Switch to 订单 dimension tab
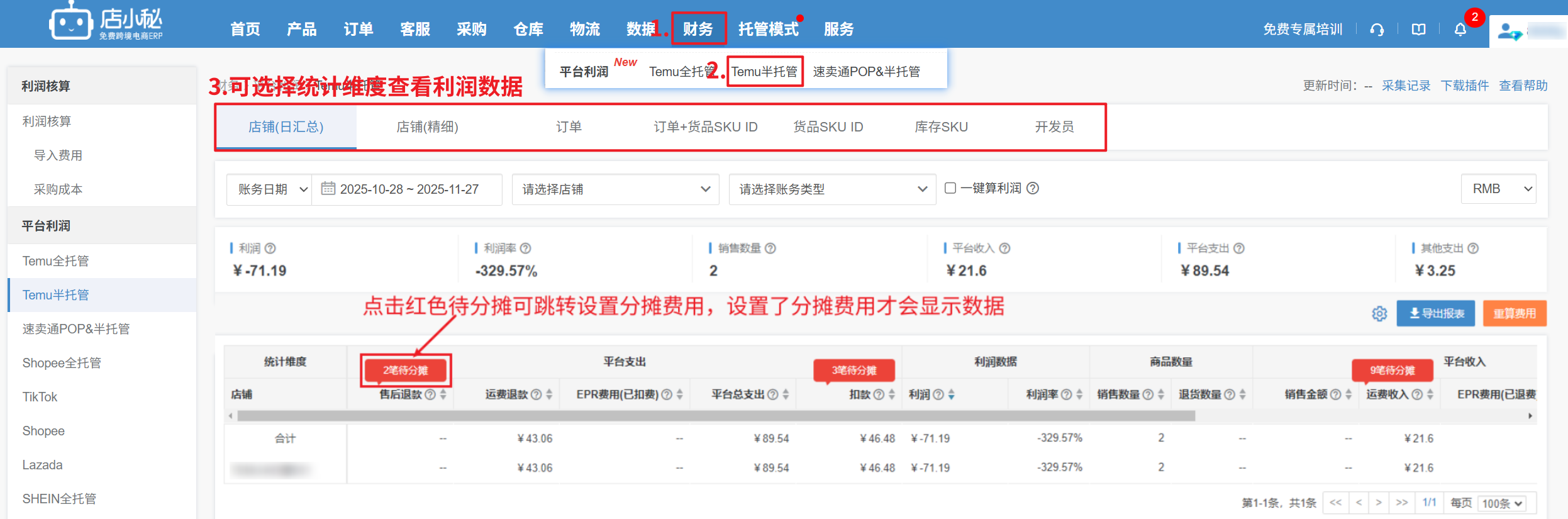The height and width of the screenshot is (519, 1568). tap(569, 127)
